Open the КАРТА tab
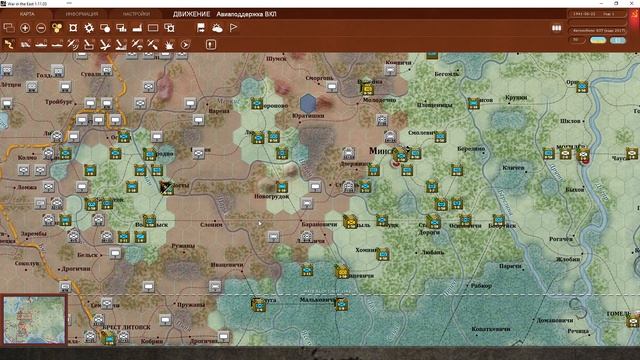 [27, 14]
